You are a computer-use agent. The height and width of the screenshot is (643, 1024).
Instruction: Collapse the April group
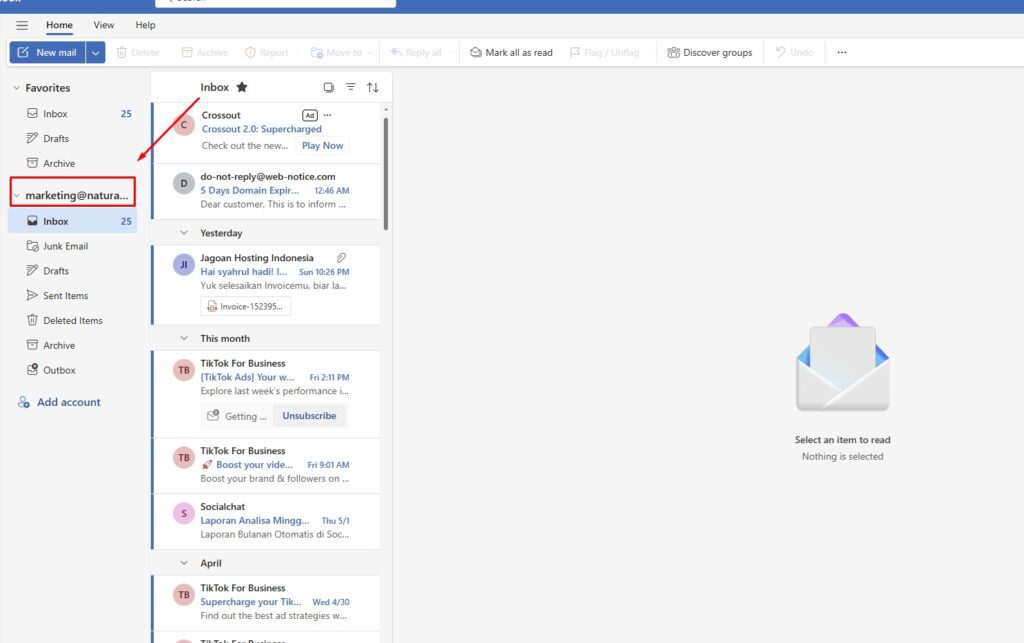184,563
